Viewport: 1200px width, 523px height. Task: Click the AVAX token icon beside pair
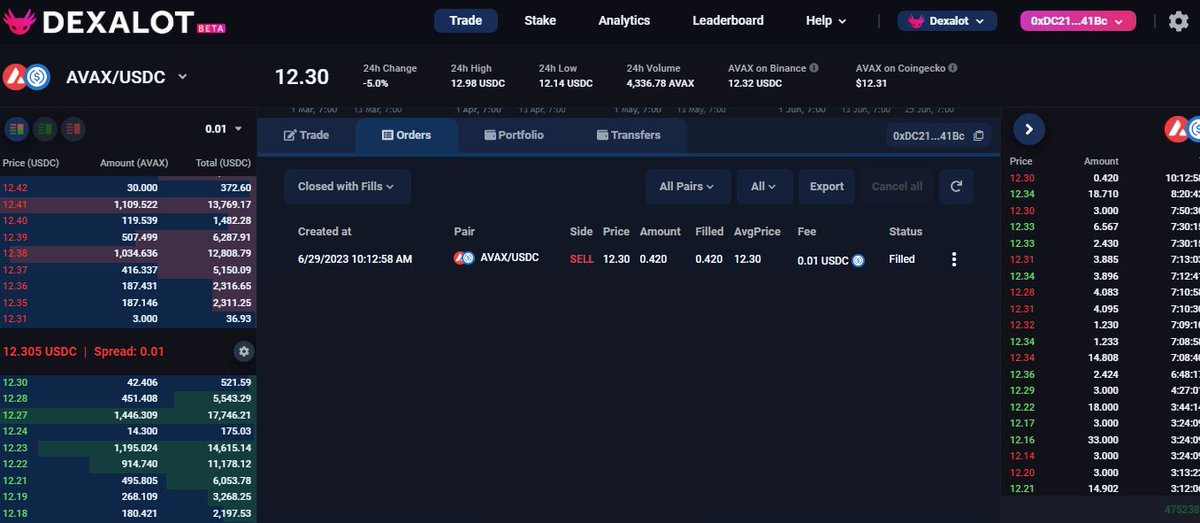(14, 77)
